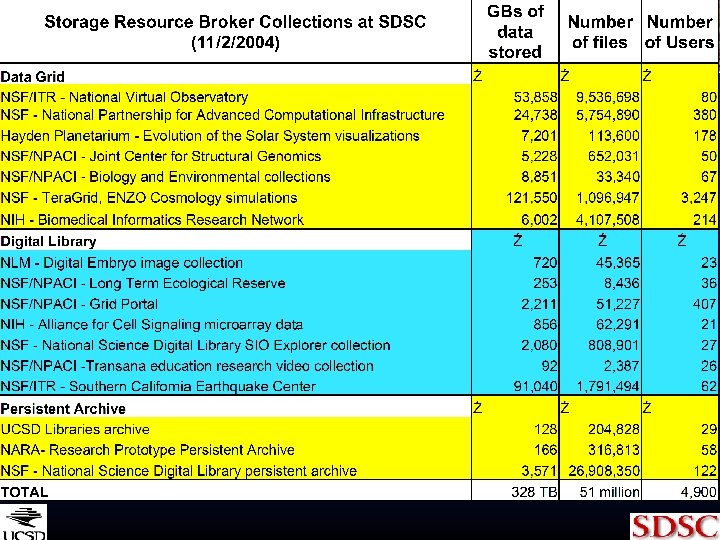Image resolution: width=720 pixels, height=540 pixels.
Task: Click the file count 1,791,494
Action: (608, 386)
